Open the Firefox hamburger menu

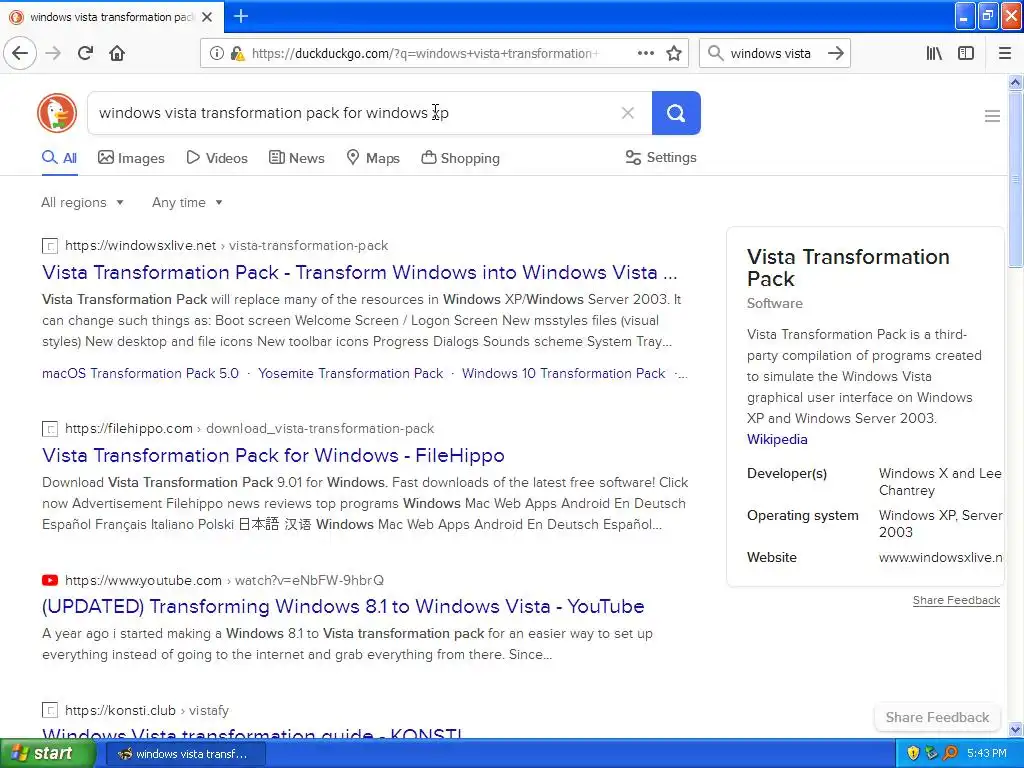[x=1005, y=53]
